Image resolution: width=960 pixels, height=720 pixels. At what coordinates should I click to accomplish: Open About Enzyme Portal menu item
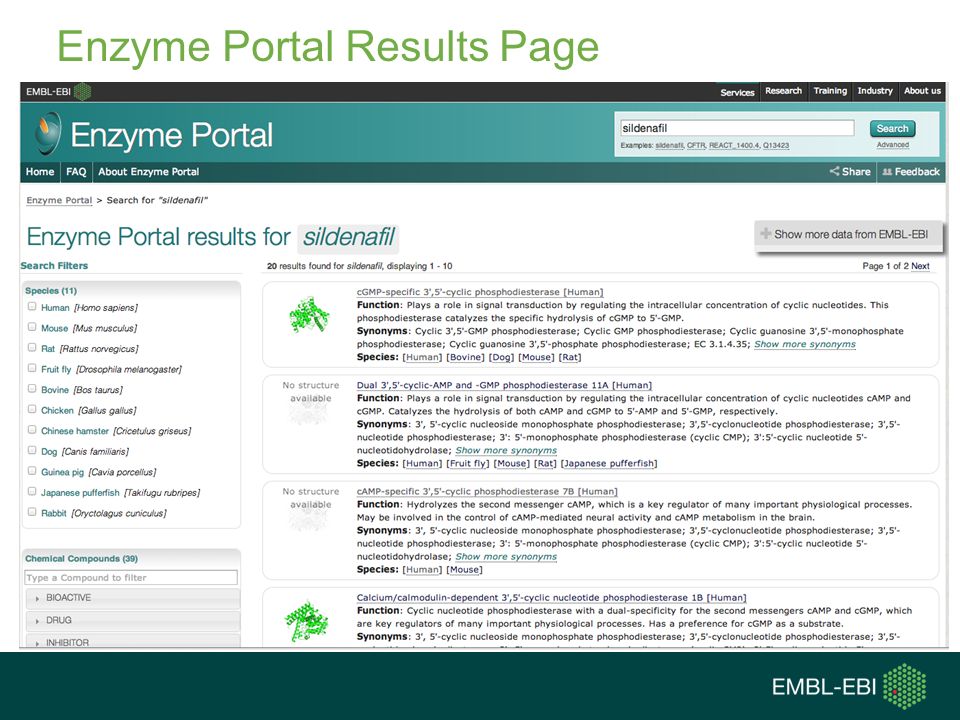(x=149, y=172)
